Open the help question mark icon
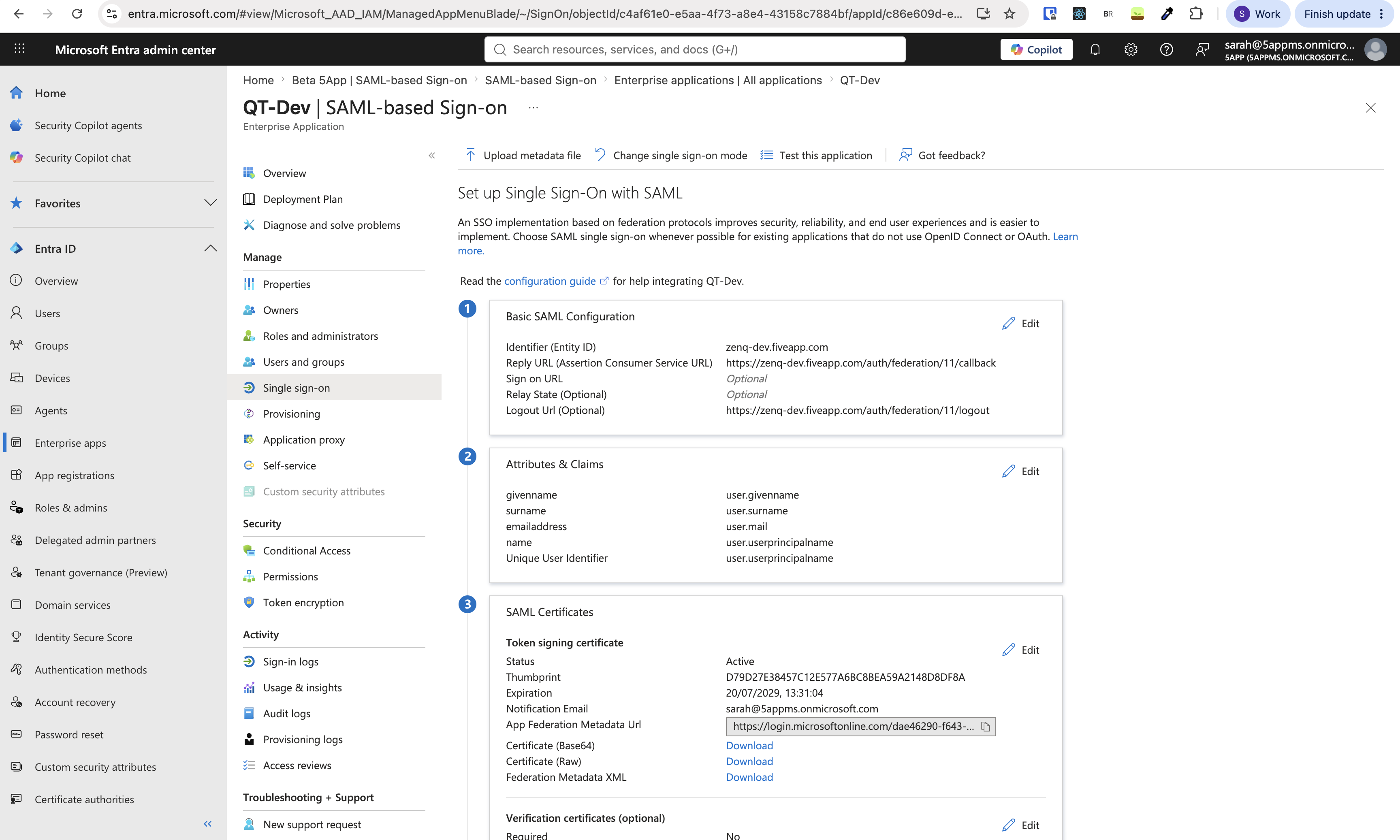 click(x=1166, y=50)
